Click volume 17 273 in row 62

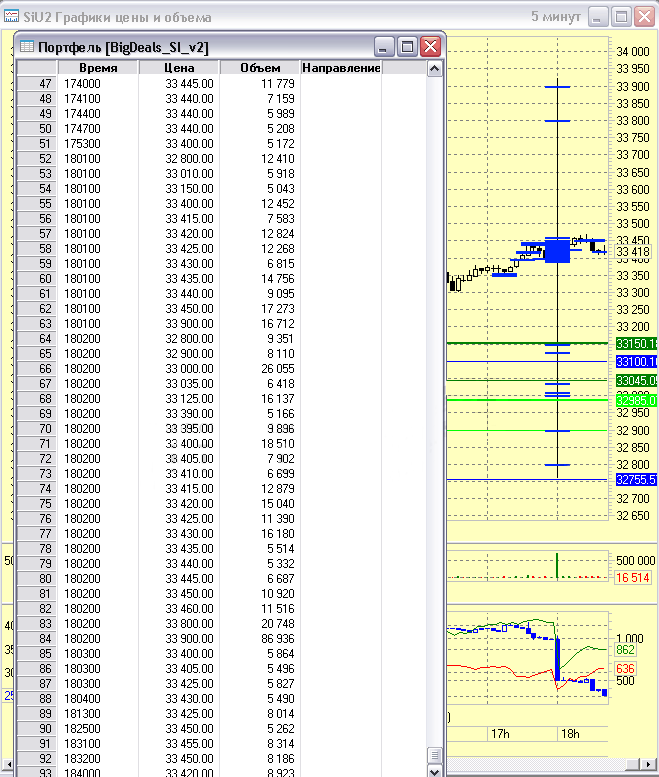pyautogui.click(x=277, y=309)
